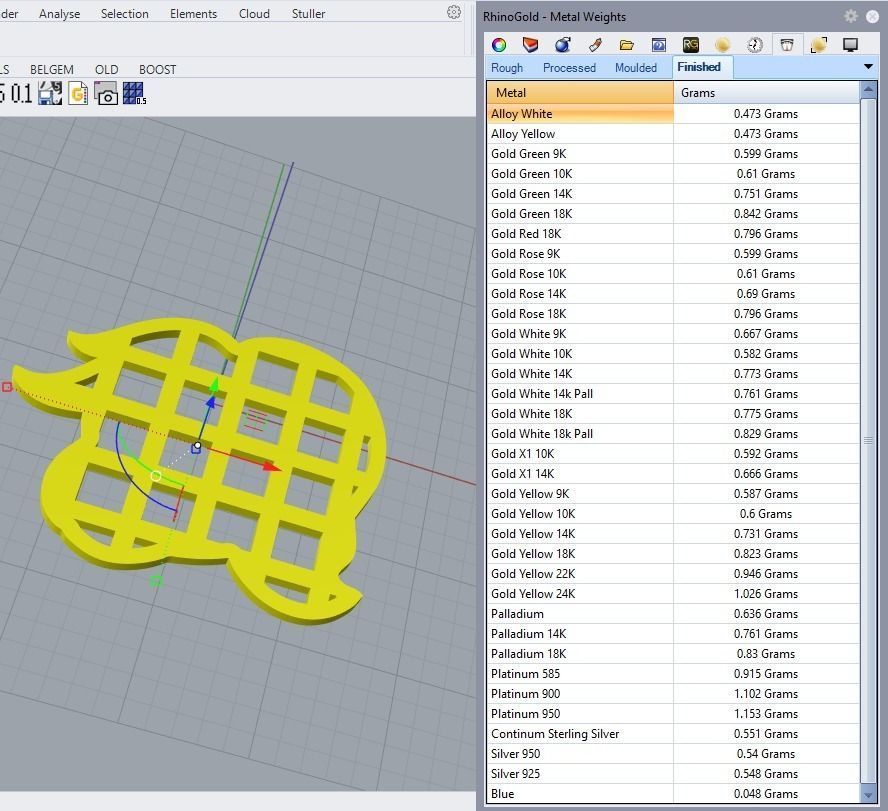Open the blue sphere materials icon
The height and width of the screenshot is (811, 888).
coord(562,45)
